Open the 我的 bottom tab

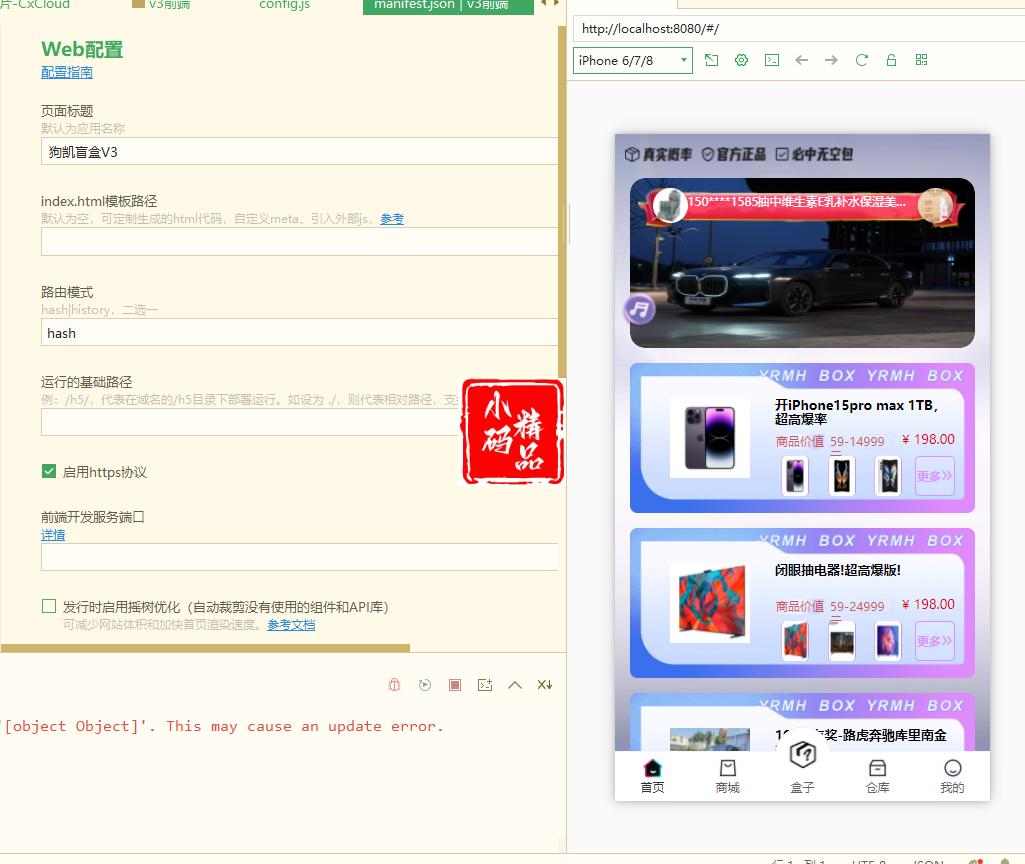pos(952,777)
